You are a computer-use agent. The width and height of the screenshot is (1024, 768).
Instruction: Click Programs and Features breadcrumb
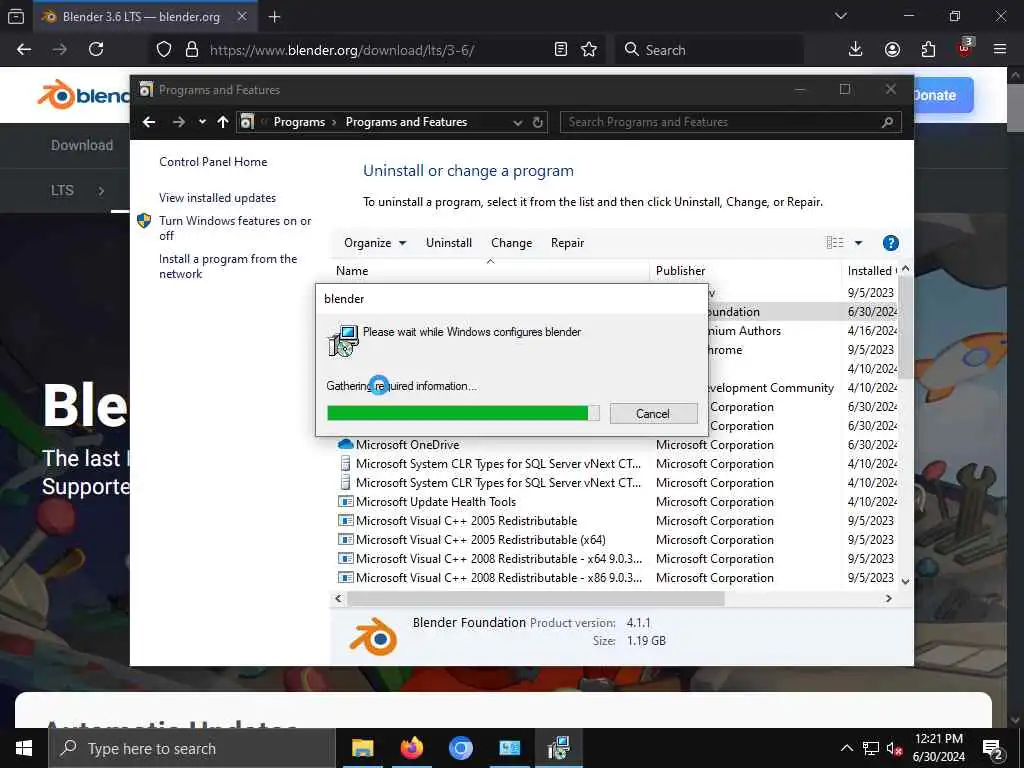click(x=406, y=122)
